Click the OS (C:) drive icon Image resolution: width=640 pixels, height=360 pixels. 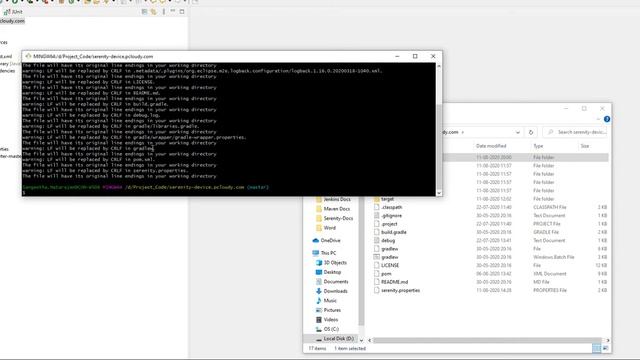[x=319, y=329]
